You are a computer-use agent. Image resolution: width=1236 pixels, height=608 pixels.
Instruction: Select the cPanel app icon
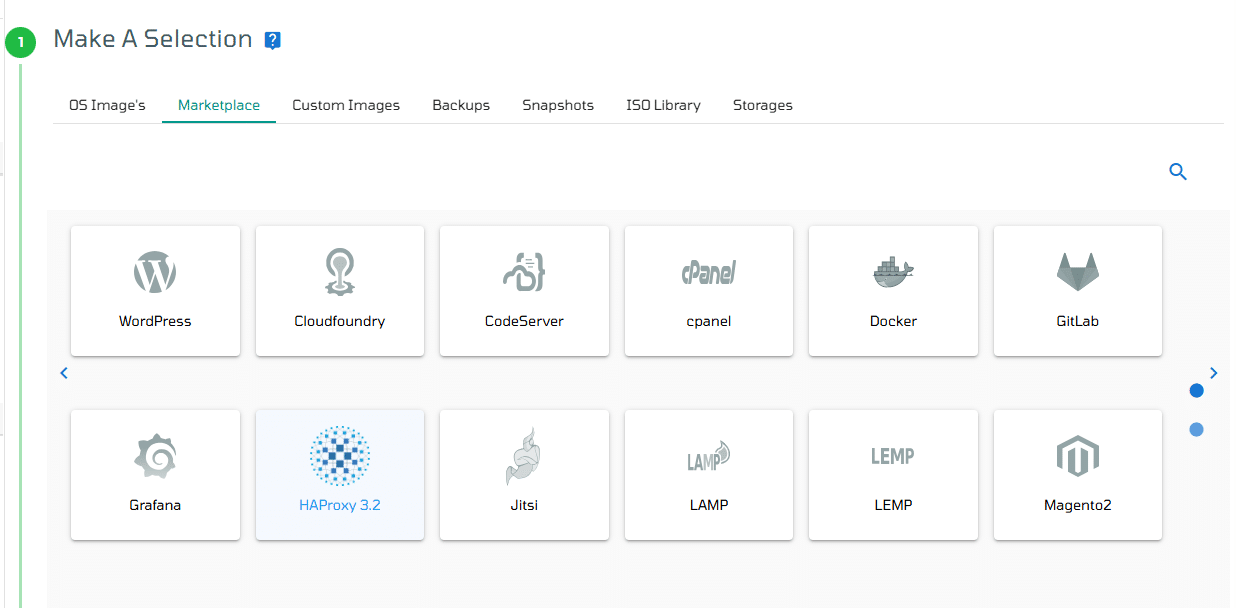pos(709,272)
